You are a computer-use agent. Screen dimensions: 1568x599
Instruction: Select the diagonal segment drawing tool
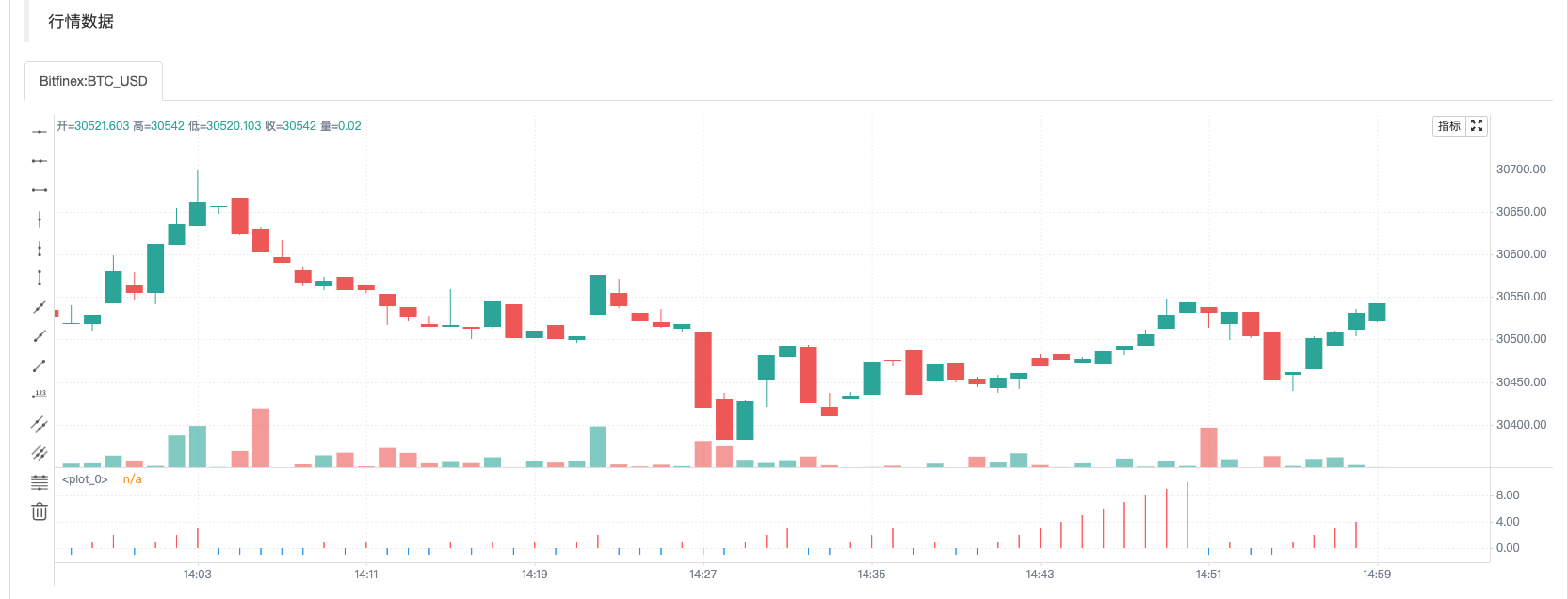point(40,365)
